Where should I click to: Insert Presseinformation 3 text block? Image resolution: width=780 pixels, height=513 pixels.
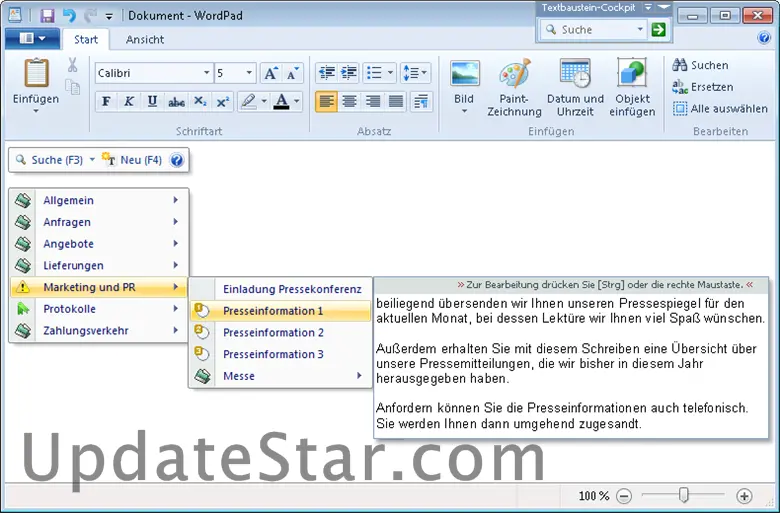click(281, 354)
